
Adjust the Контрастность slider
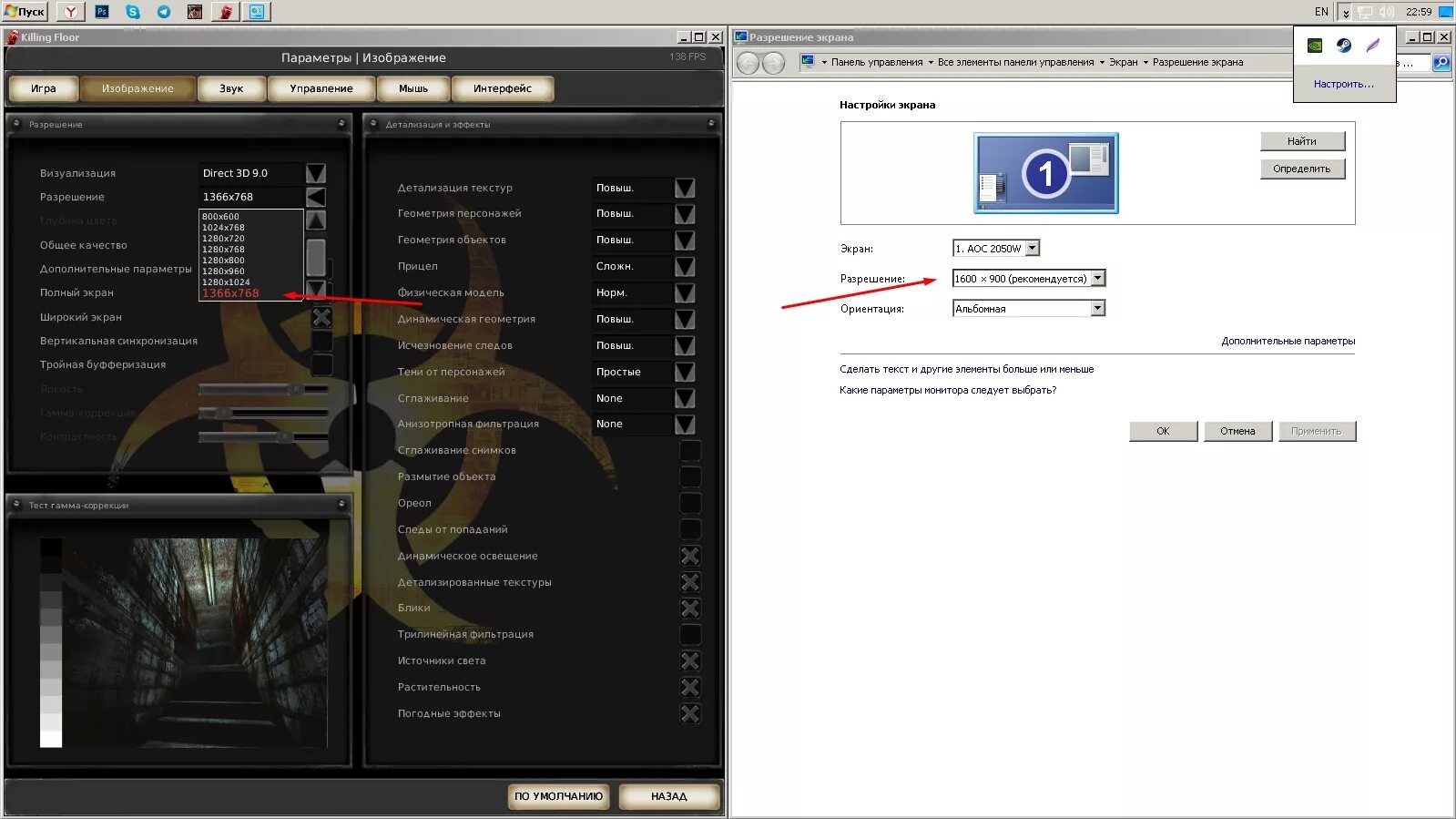(x=263, y=436)
